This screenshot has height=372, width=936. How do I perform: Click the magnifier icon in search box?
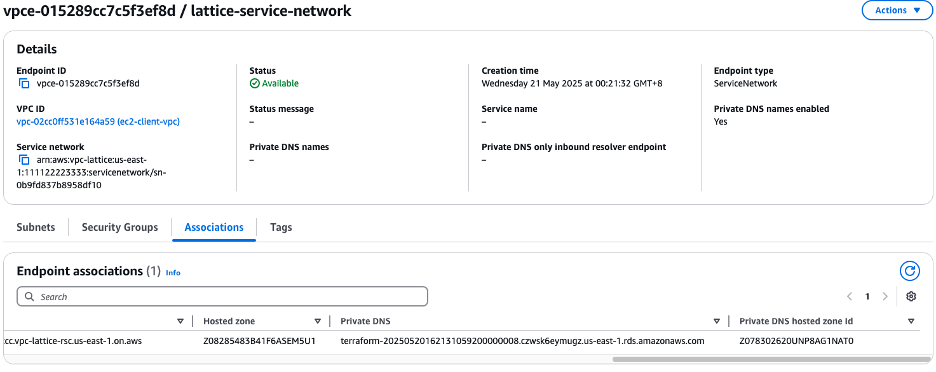click(30, 296)
